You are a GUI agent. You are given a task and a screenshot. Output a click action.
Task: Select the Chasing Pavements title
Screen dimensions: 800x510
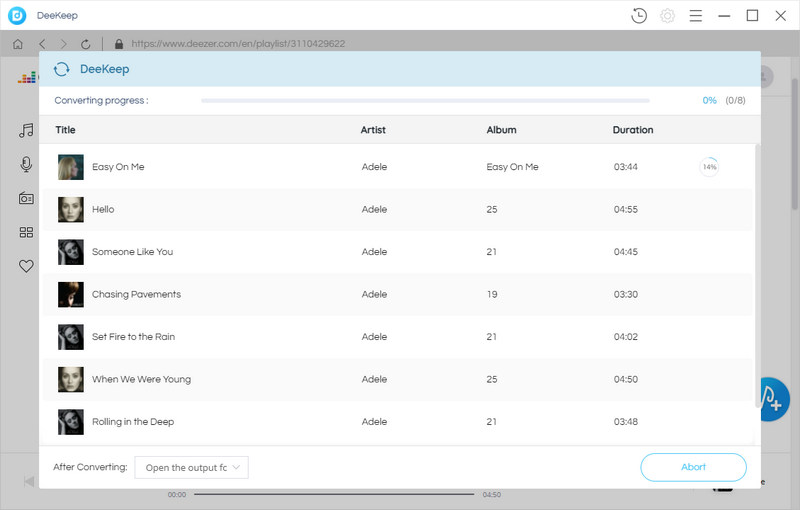click(136, 294)
